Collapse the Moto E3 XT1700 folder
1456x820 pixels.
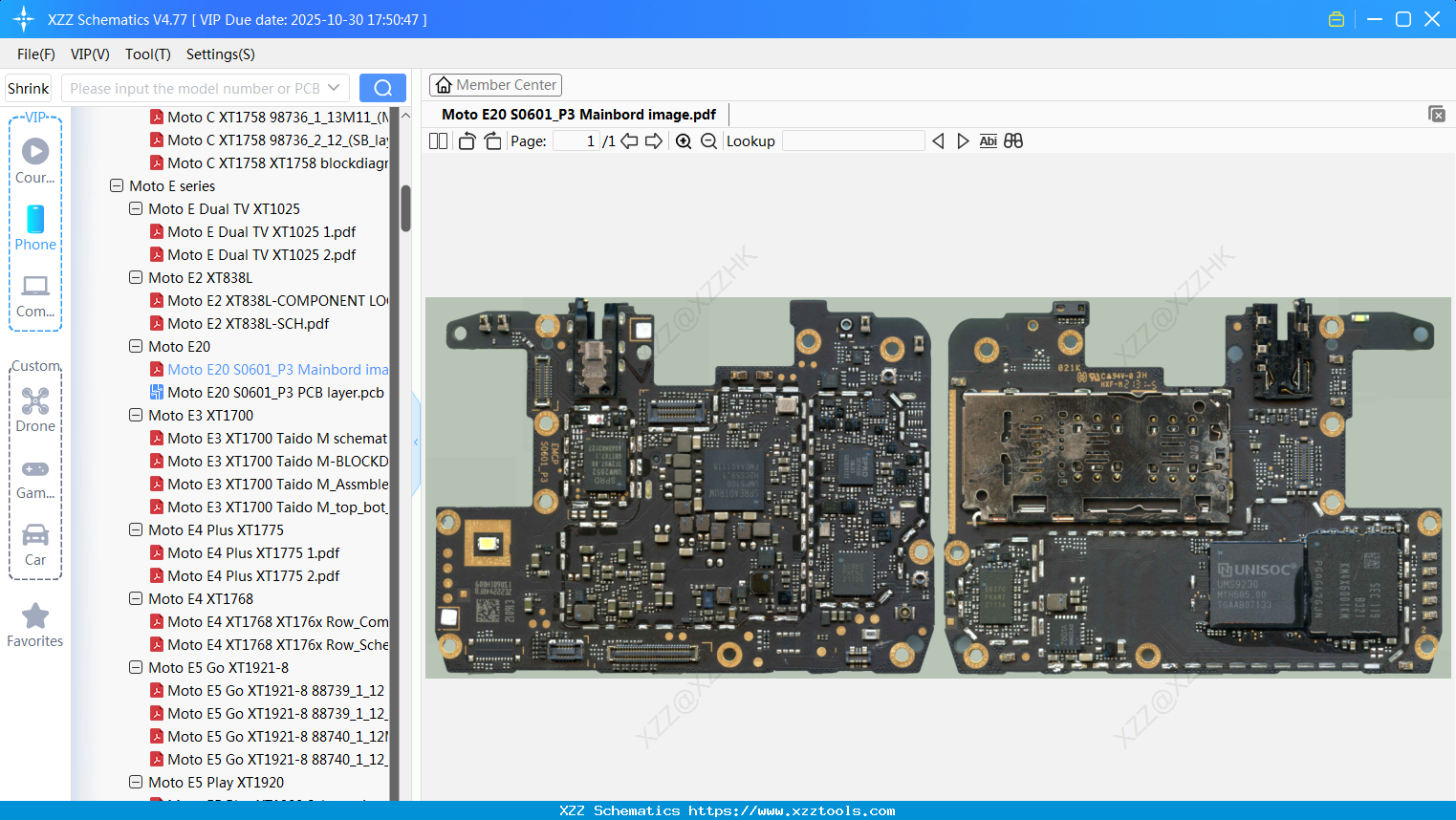(136, 416)
